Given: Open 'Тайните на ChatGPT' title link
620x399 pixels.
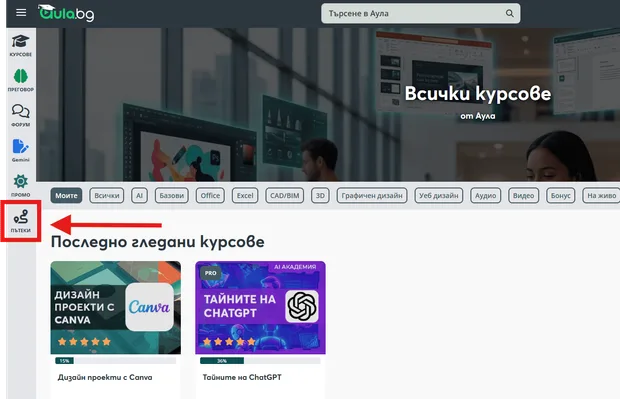Looking at the screenshot, I should [242, 377].
